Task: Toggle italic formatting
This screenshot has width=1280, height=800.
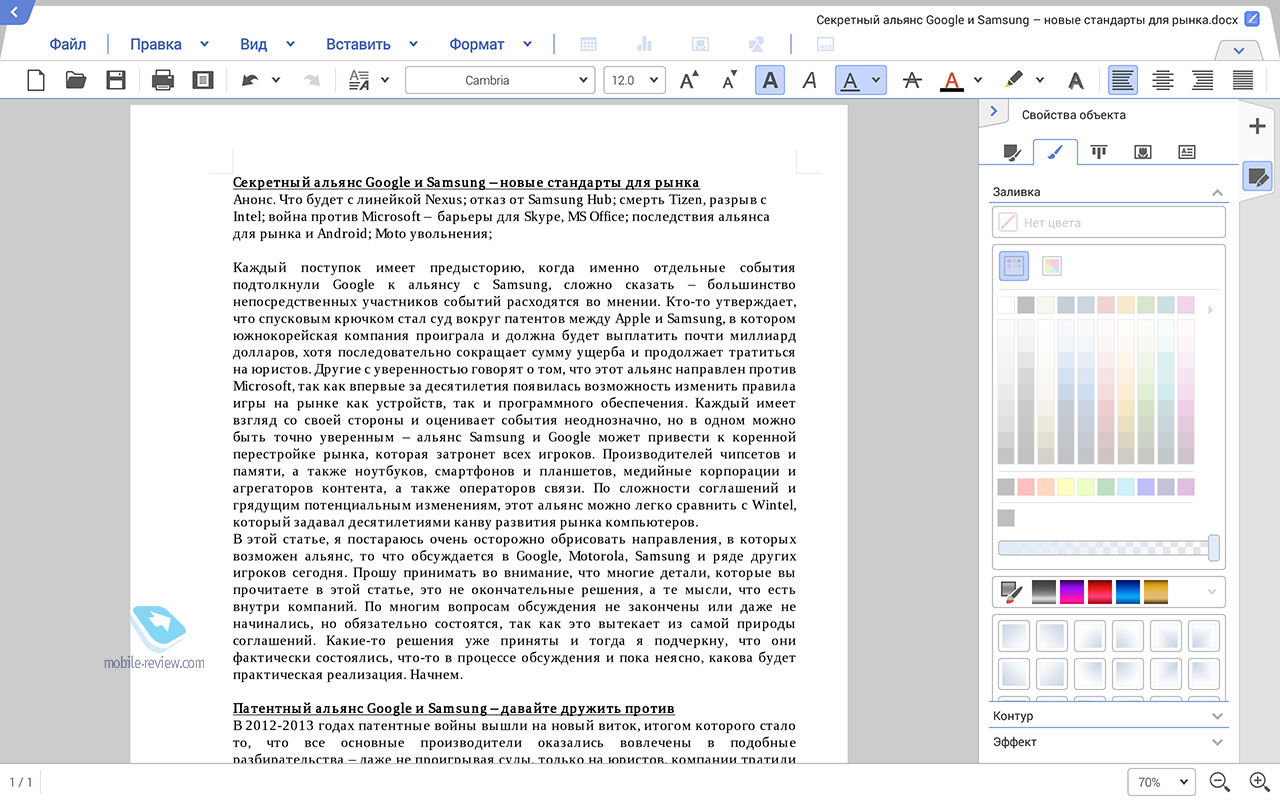Action: tap(810, 80)
